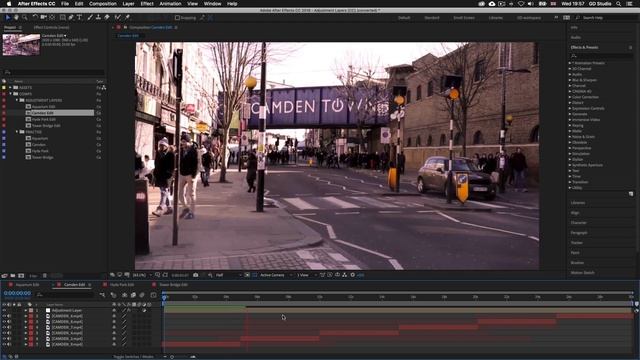Image resolution: width=640 pixels, height=360 pixels.
Task: Enable the Snapping checkbox
Action: coord(177,18)
